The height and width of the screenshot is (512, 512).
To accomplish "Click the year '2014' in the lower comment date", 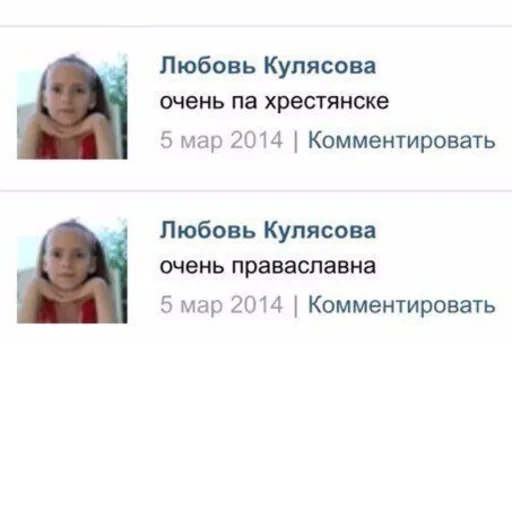I will 257,304.
